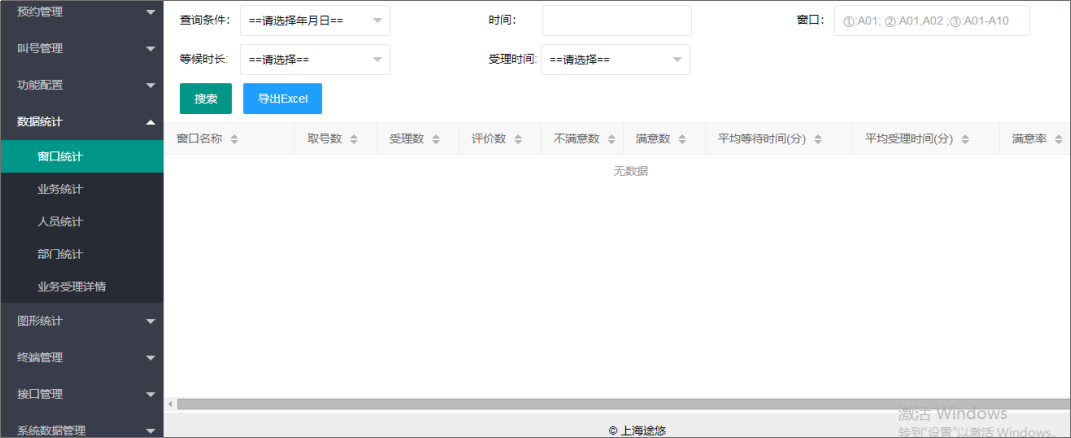Collapse the 数据统计 sidebar section
The height and width of the screenshot is (438, 1071).
(x=82, y=122)
